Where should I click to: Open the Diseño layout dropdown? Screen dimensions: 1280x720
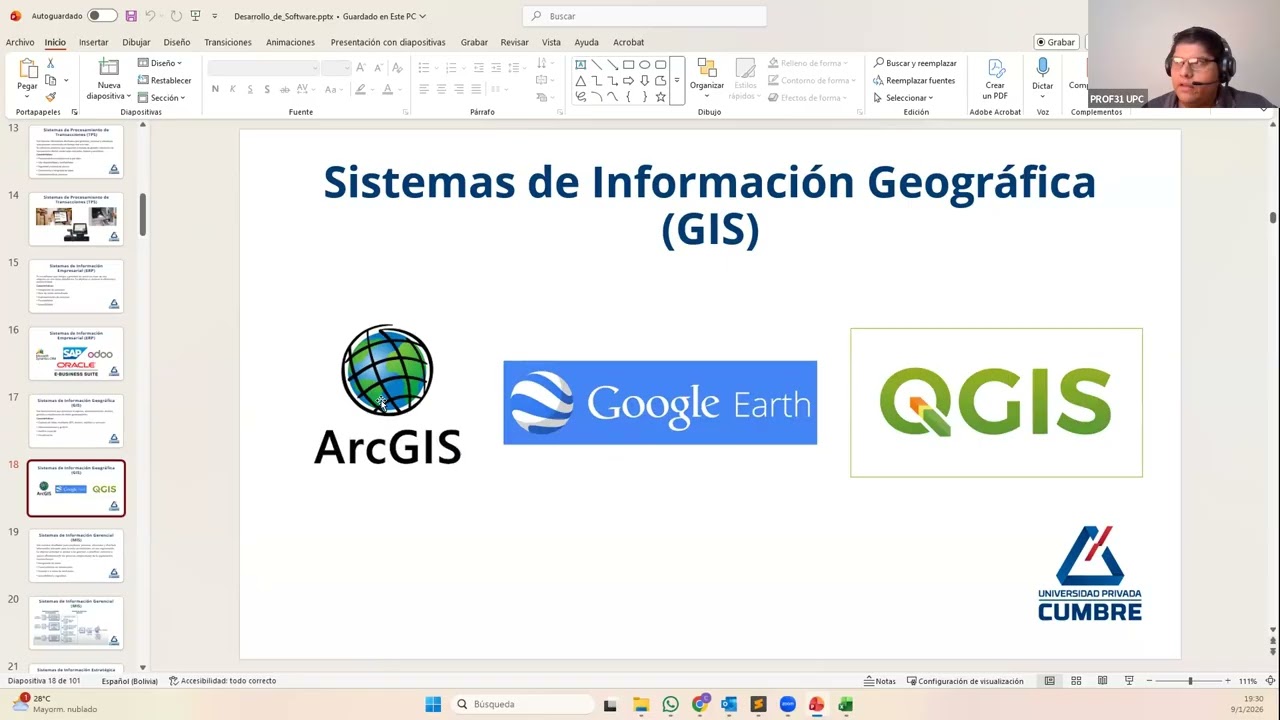(160, 63)
